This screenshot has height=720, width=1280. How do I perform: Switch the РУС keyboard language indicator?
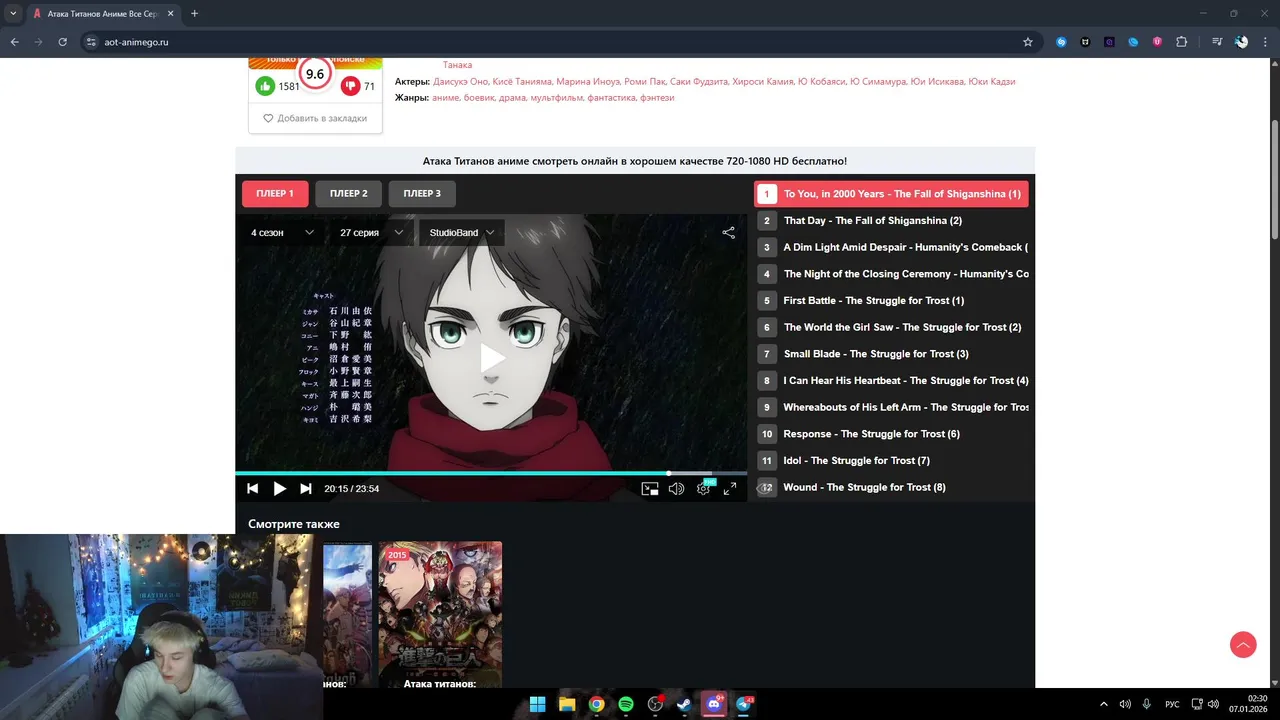tap(1172, 704)
